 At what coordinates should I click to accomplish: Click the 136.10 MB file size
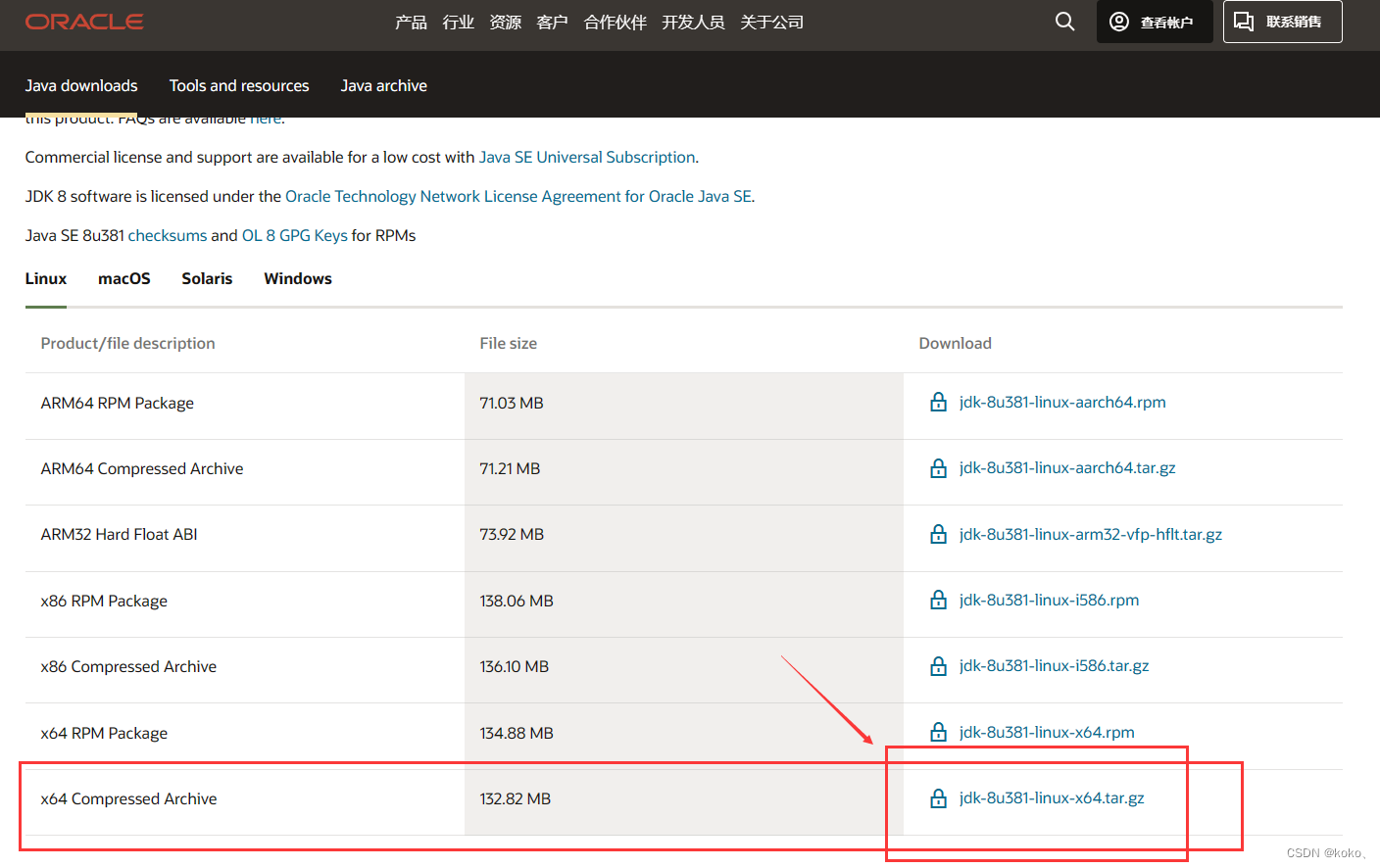pos(515,666)
